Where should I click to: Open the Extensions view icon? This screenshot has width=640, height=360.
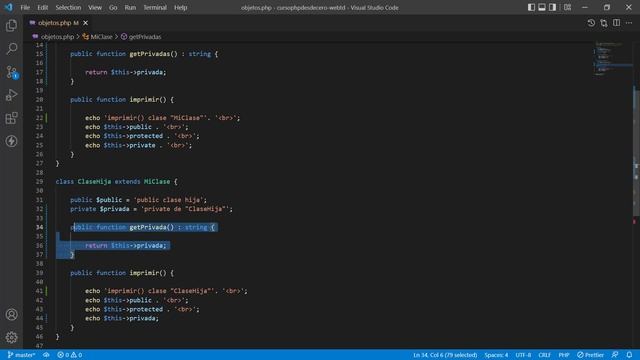coord(11,118)
